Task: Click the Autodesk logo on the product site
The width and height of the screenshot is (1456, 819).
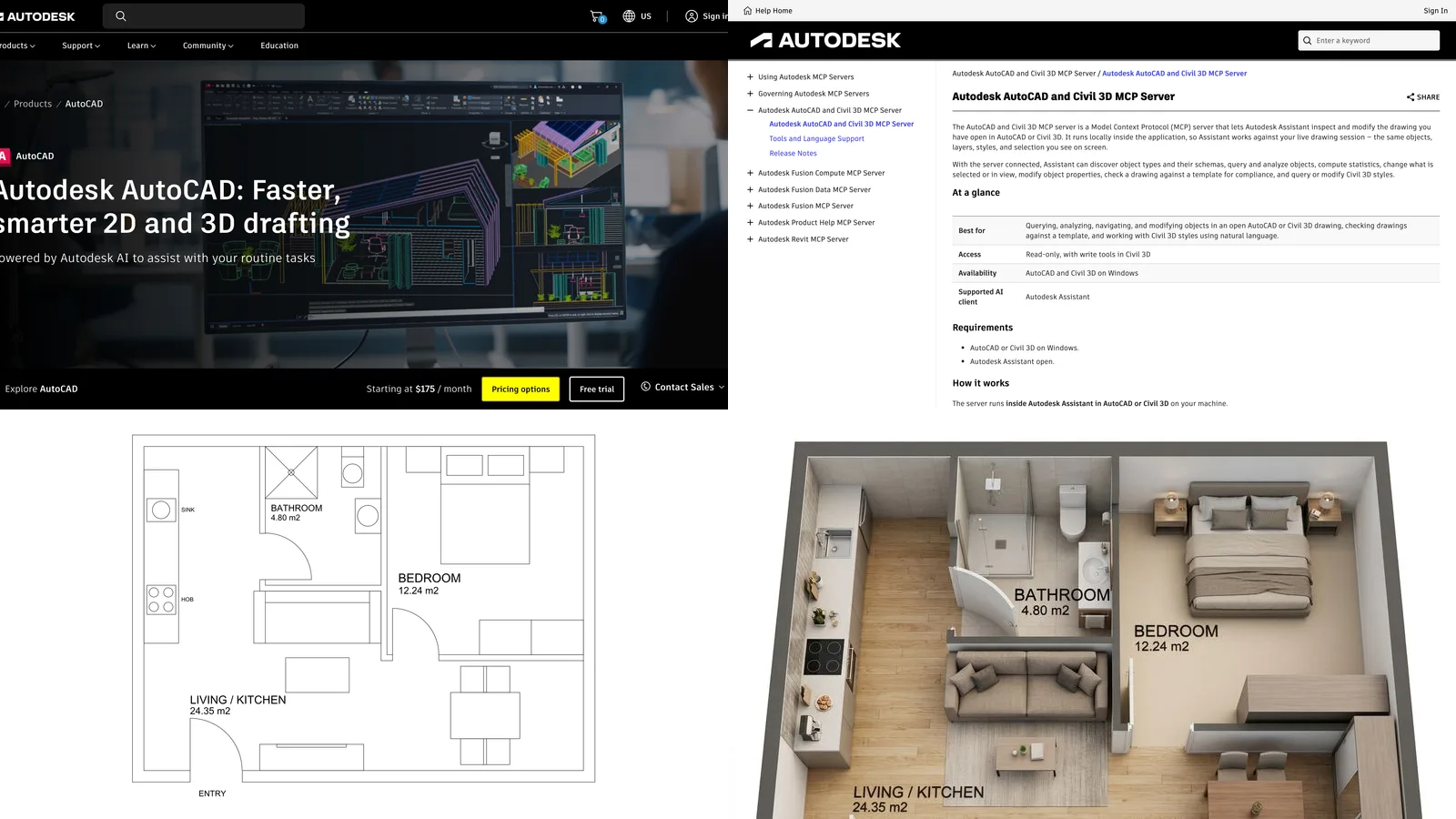Action: (37, 16)
